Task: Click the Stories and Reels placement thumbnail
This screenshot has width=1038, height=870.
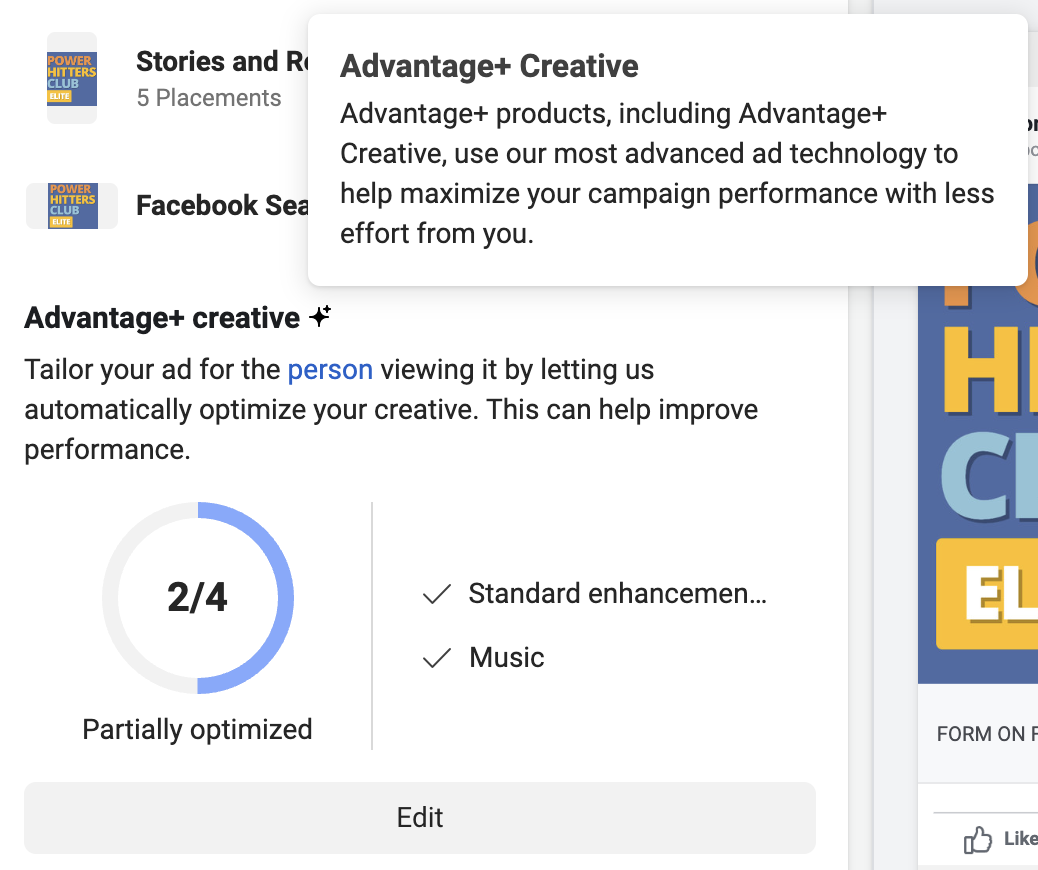Action: (x=71, y=78)
